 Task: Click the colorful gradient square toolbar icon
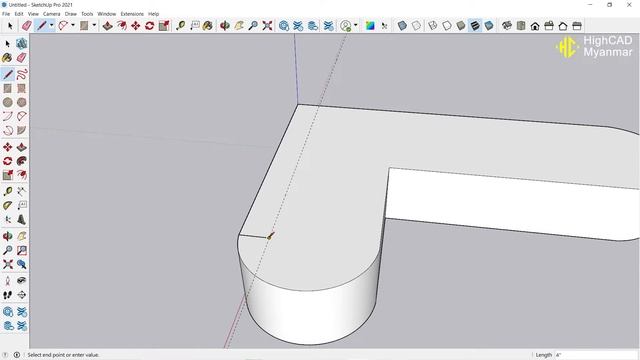370,26
